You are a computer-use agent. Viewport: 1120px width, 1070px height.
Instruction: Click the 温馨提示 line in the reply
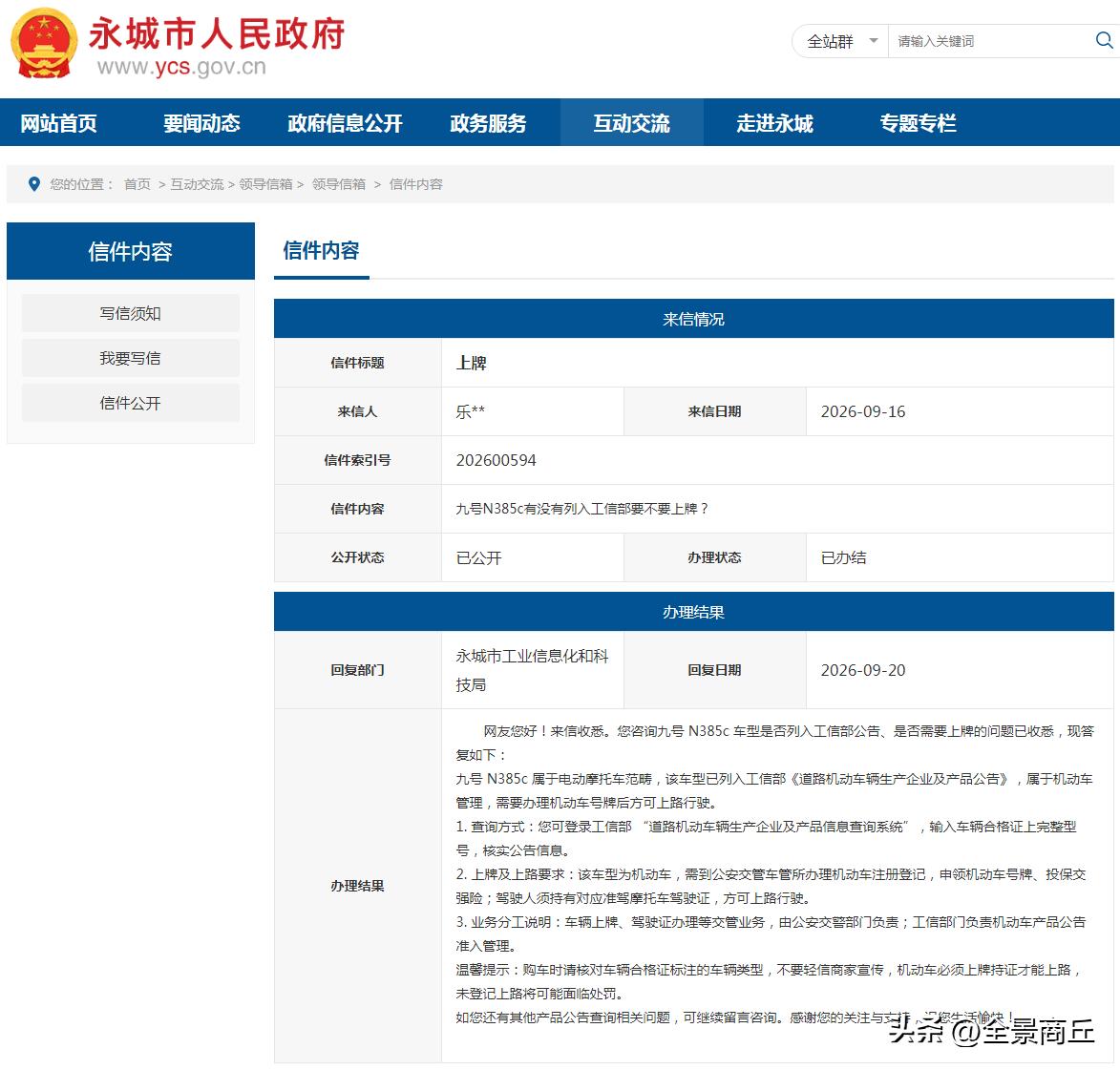pyautogui.click(x=769, y=981)
